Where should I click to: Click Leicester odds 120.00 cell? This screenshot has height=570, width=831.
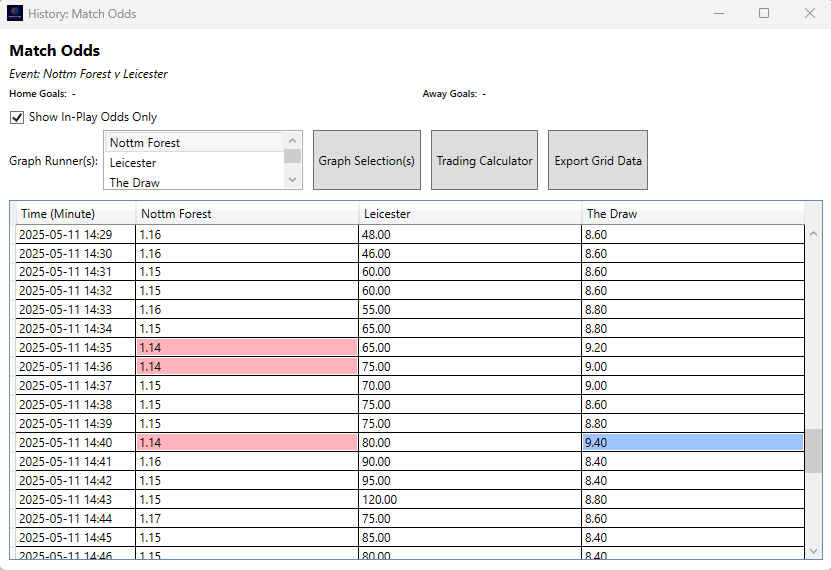click(470, 500)
